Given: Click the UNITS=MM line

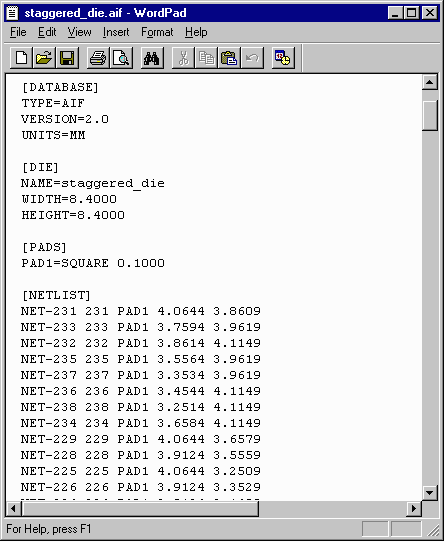Looking at the screenshot, I should click(x=53, y=135).
